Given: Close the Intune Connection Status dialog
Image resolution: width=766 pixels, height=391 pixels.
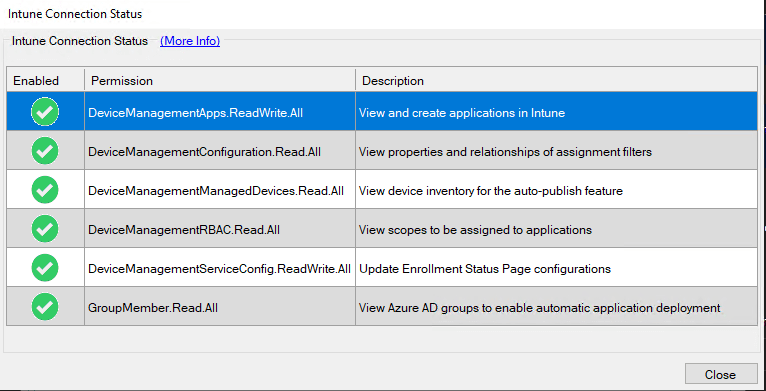Looking at the screenshot, I should tap(721, 374).
